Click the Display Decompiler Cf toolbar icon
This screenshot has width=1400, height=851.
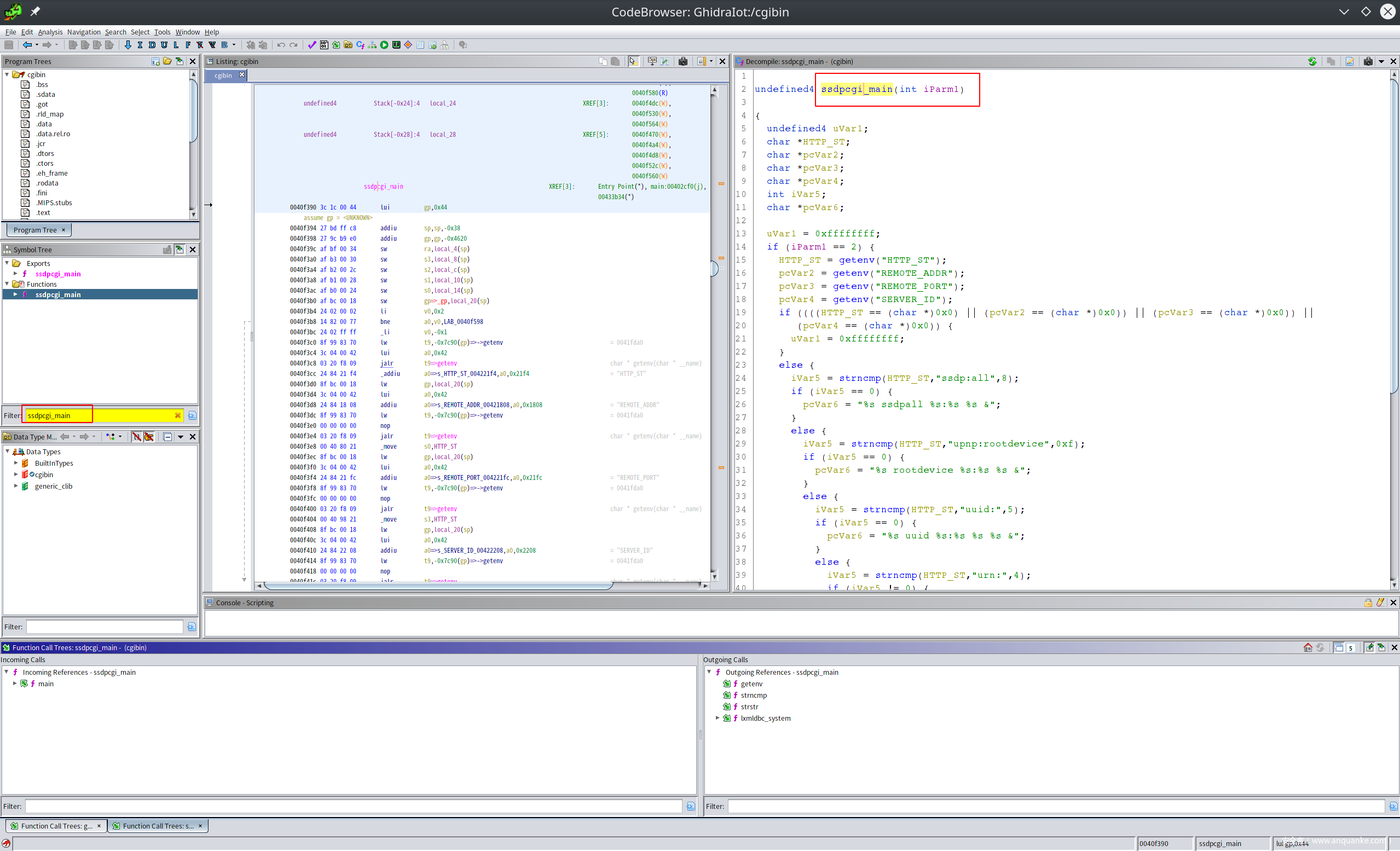pos(360,45)
